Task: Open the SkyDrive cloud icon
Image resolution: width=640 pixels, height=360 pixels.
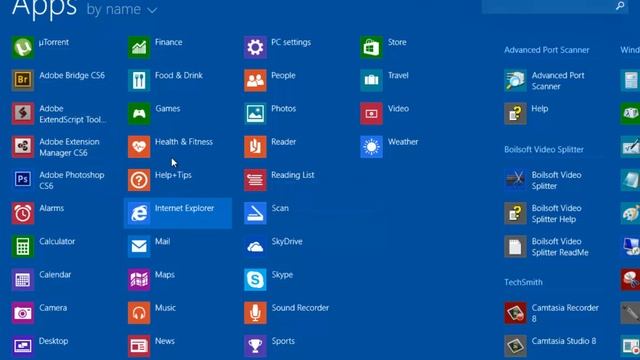Action: (x=255, y=246)
